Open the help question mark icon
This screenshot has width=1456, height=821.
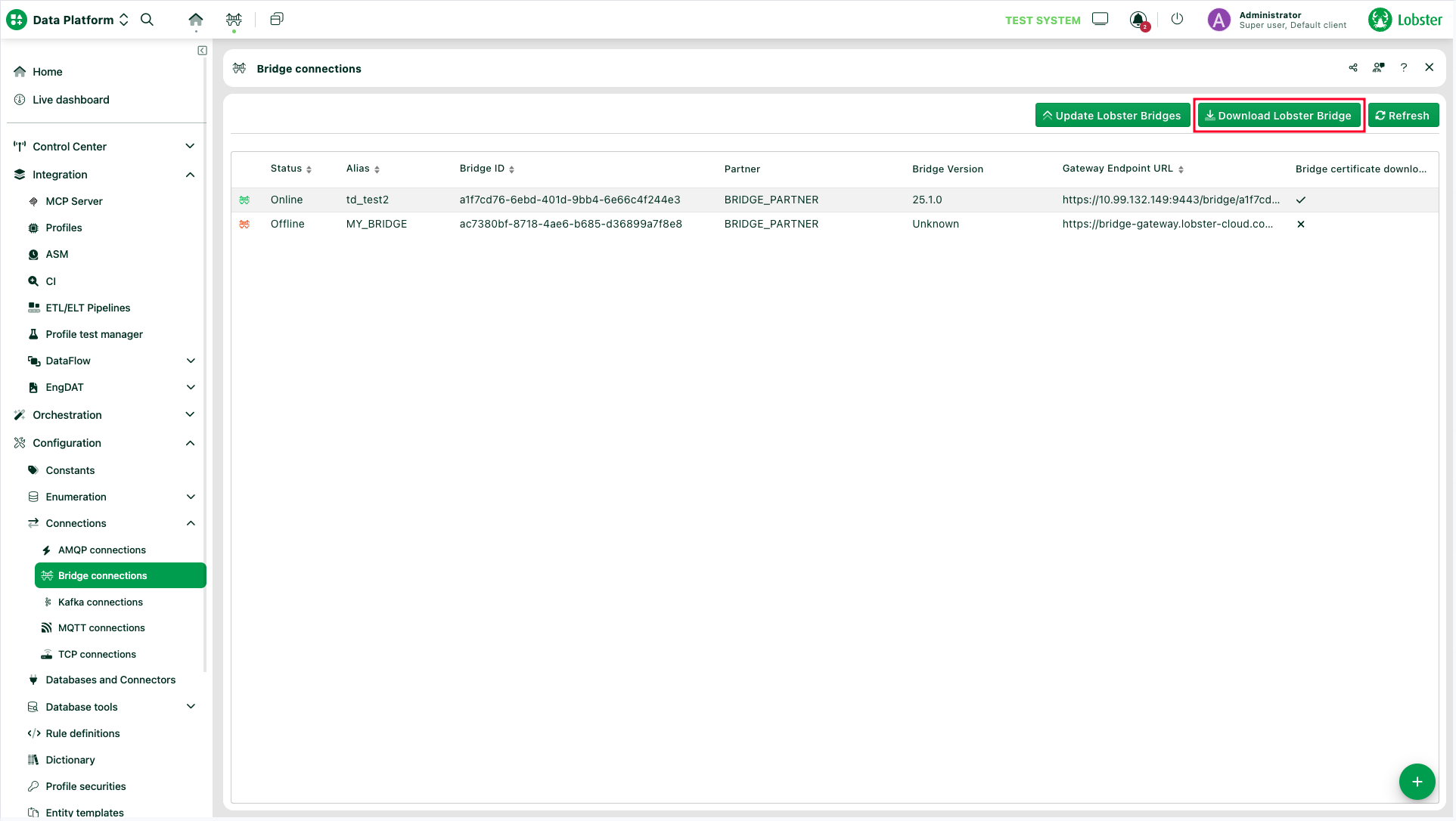(1404, 68)
